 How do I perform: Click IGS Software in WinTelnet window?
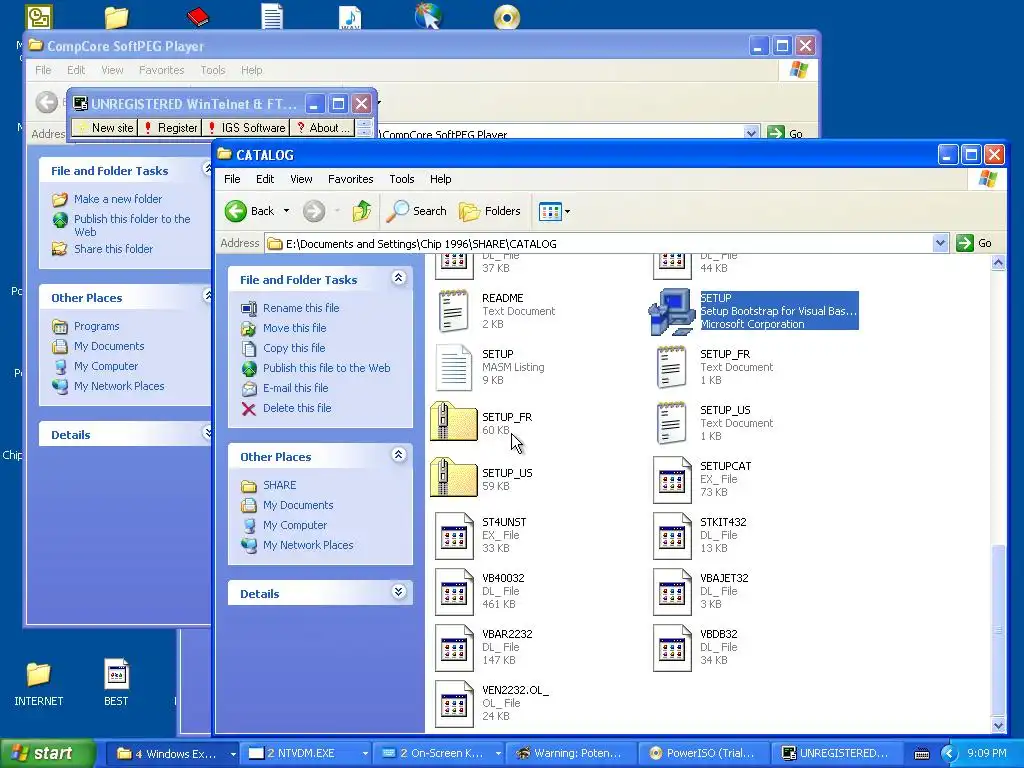246,128
